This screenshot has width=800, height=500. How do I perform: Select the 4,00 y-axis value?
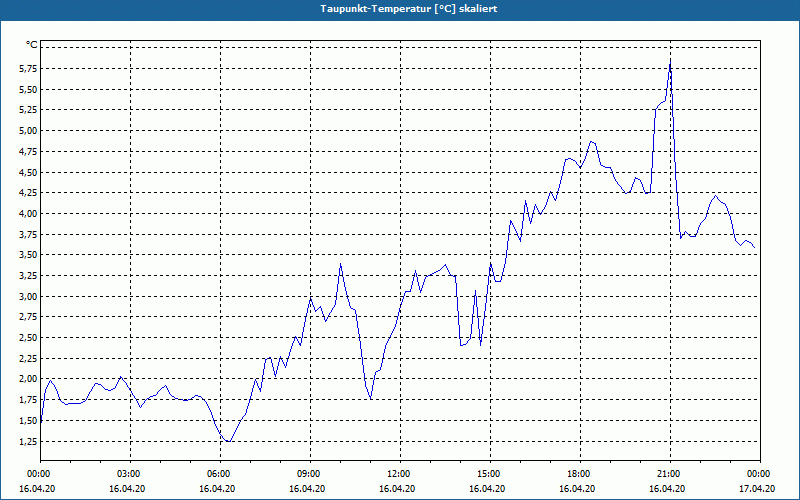(28, 214)
